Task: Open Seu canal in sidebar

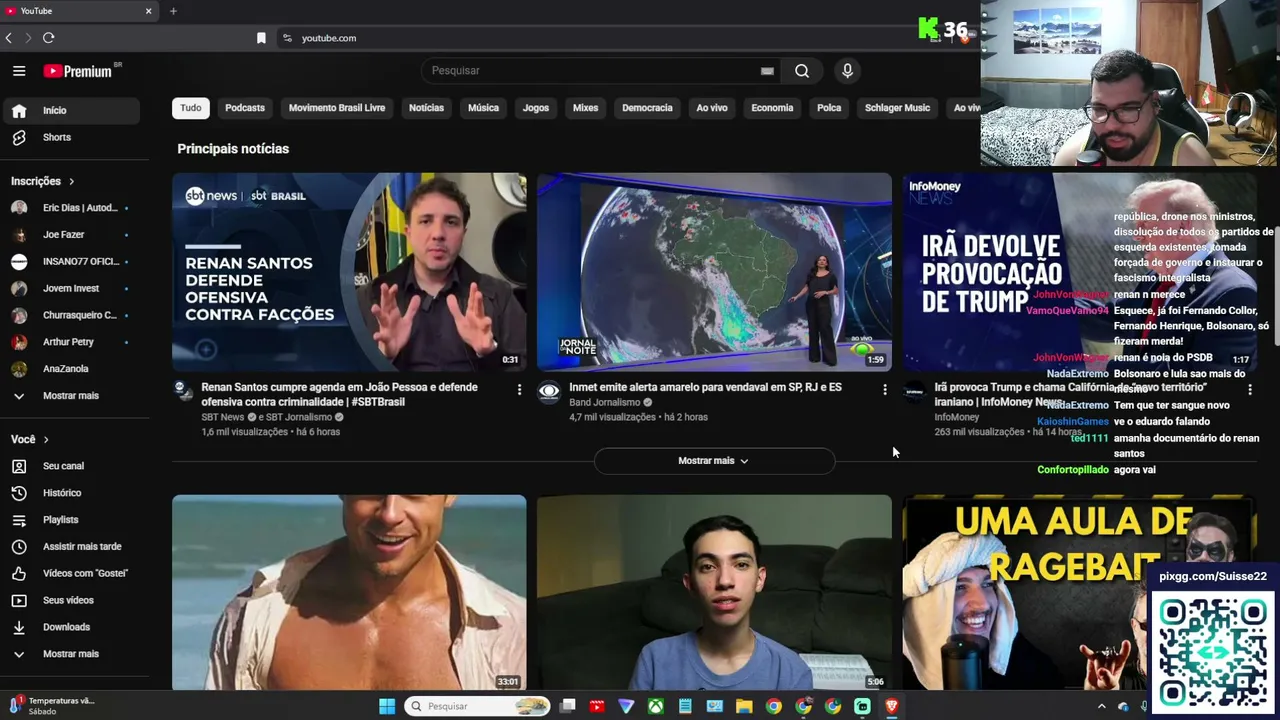Action: point(70,466)
